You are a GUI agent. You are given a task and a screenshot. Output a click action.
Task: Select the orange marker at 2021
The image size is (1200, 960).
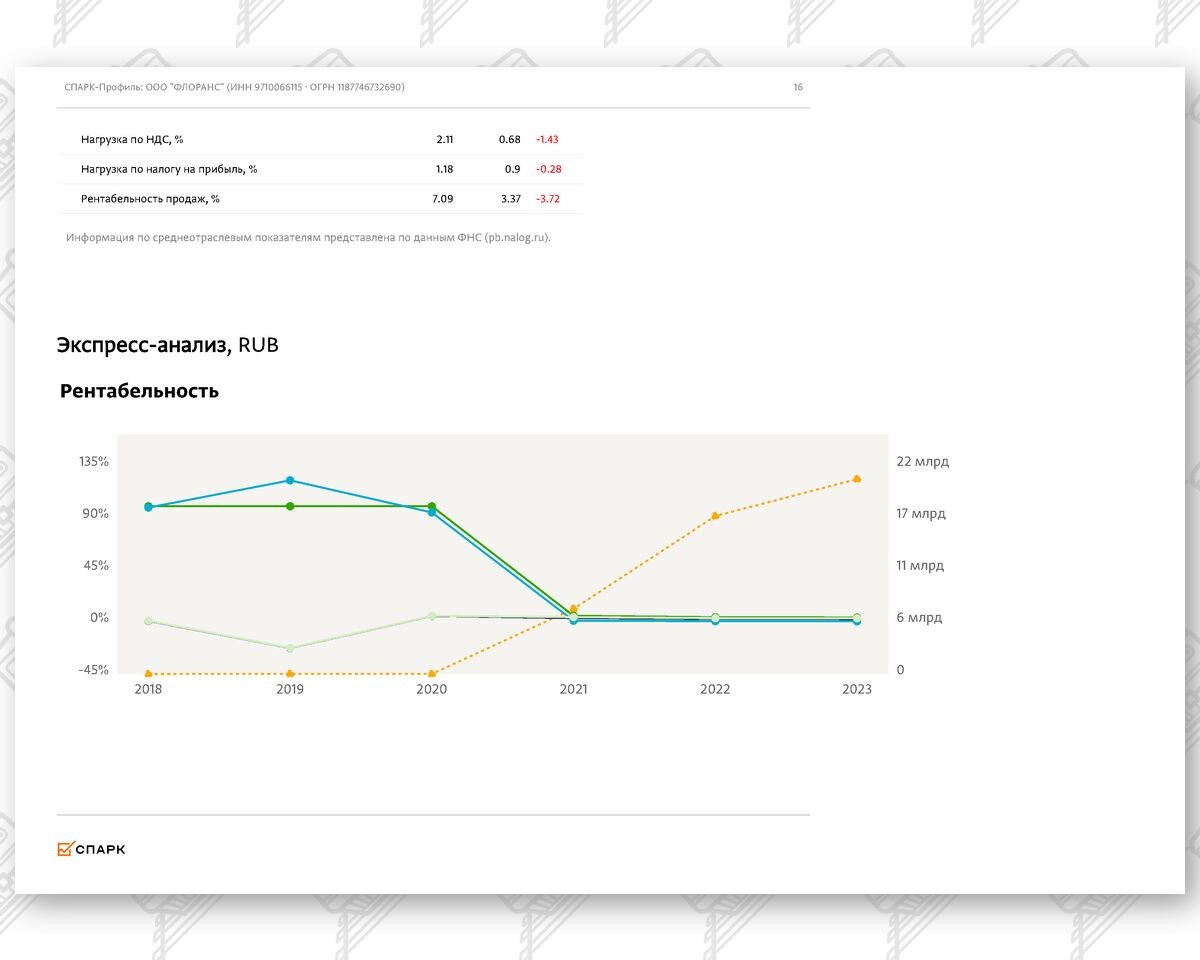(x=573, y=608)
